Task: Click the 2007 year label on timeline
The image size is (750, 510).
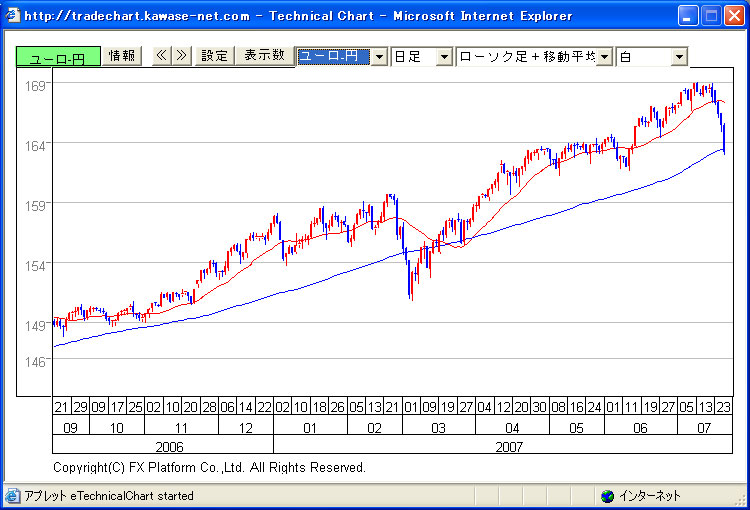Action: click(509, 446)
